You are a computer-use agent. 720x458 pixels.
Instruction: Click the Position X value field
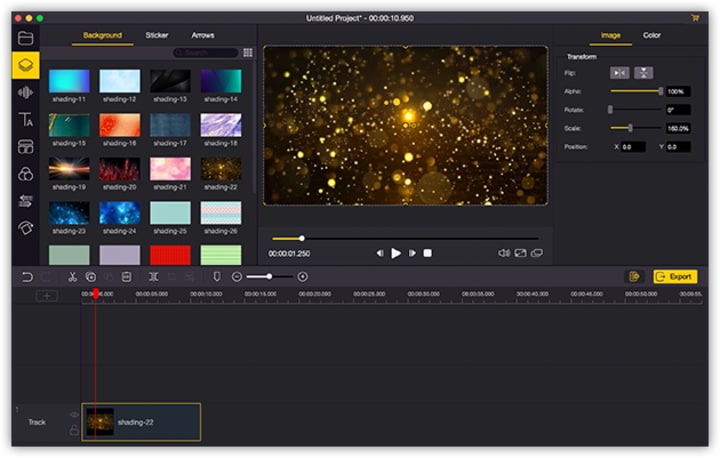[x=633, y=147]
